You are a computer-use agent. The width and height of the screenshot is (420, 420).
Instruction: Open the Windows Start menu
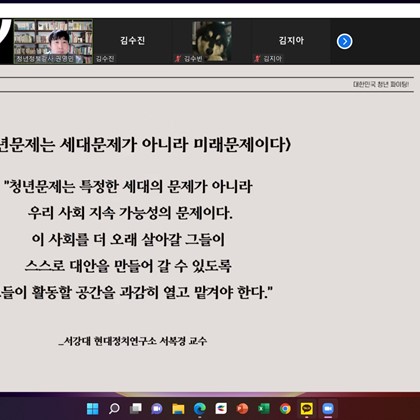point(93,408)
